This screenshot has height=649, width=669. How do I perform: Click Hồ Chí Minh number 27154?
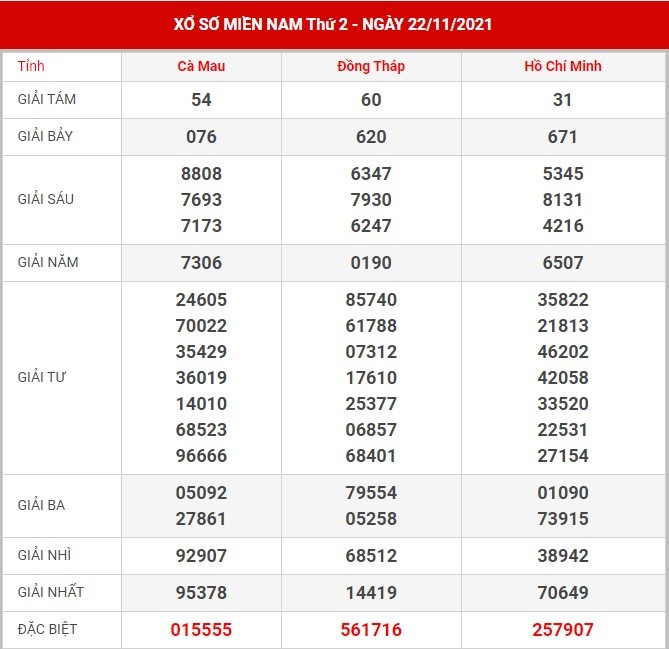pyautogui.click(x=562, y=456)
